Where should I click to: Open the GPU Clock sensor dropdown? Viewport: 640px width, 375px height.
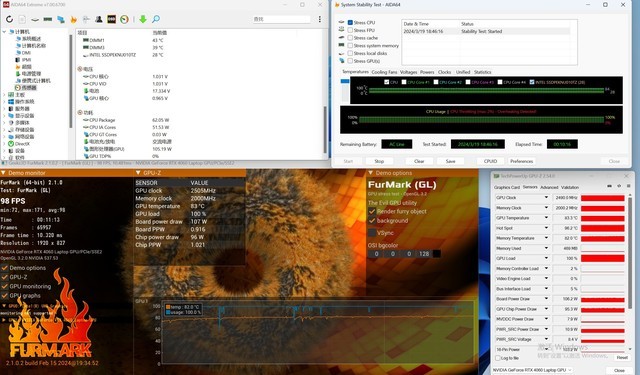546,197
